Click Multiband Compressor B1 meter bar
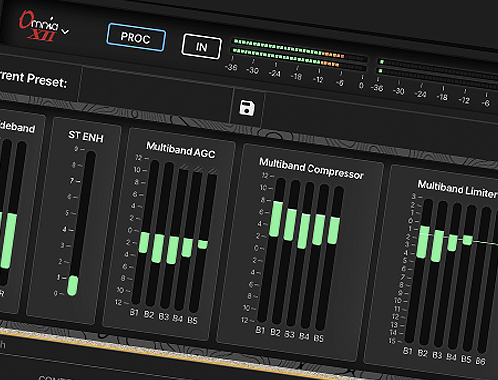Viewport: 498px width, 380px height. 272,250
